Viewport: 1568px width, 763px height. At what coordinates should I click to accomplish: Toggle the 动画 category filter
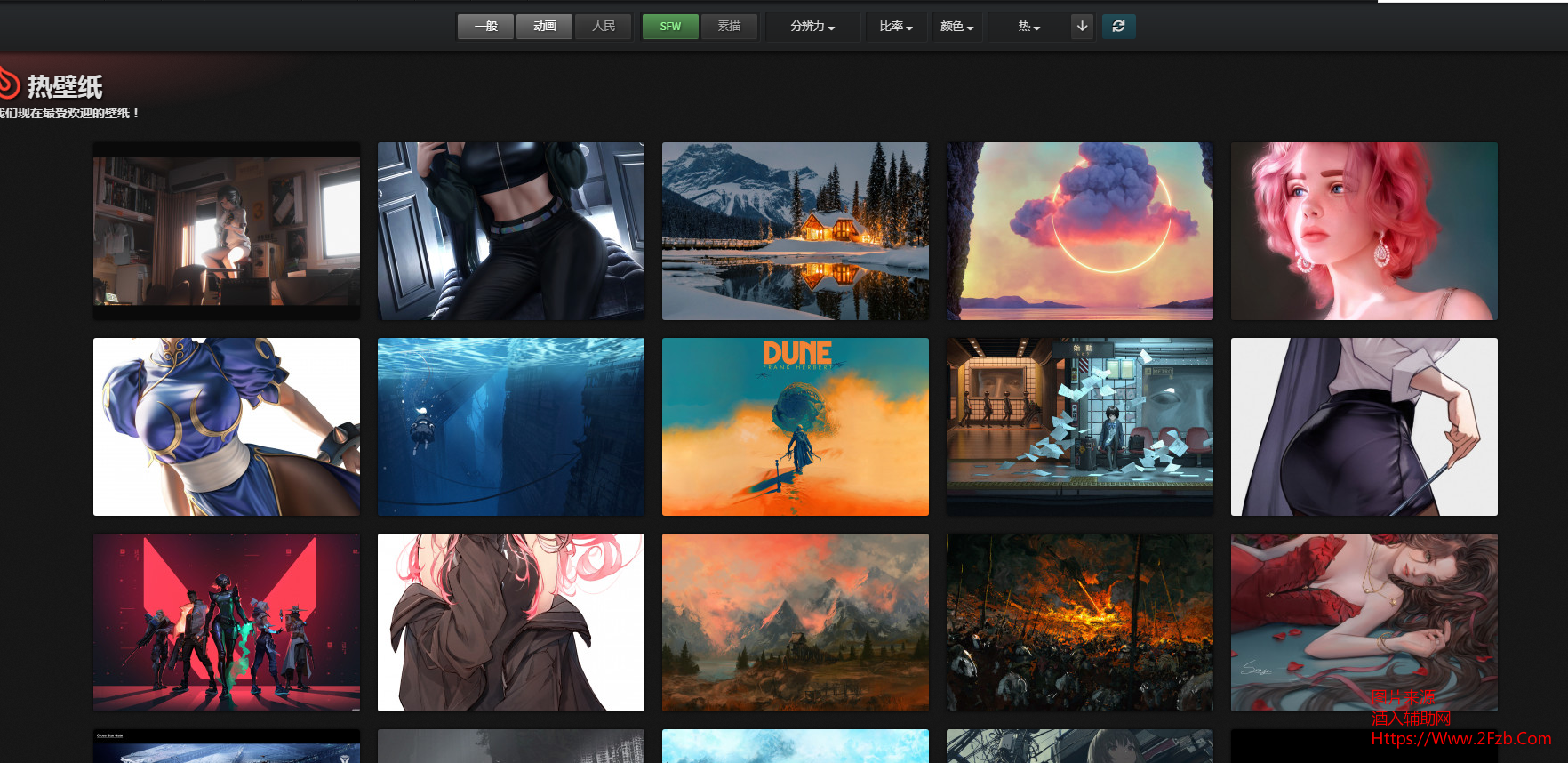545,27
